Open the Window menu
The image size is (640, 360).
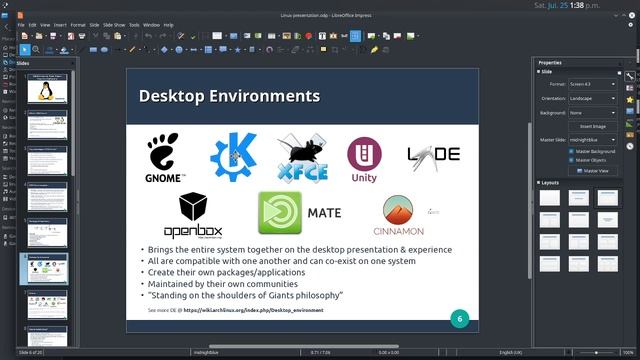point(151,25)
